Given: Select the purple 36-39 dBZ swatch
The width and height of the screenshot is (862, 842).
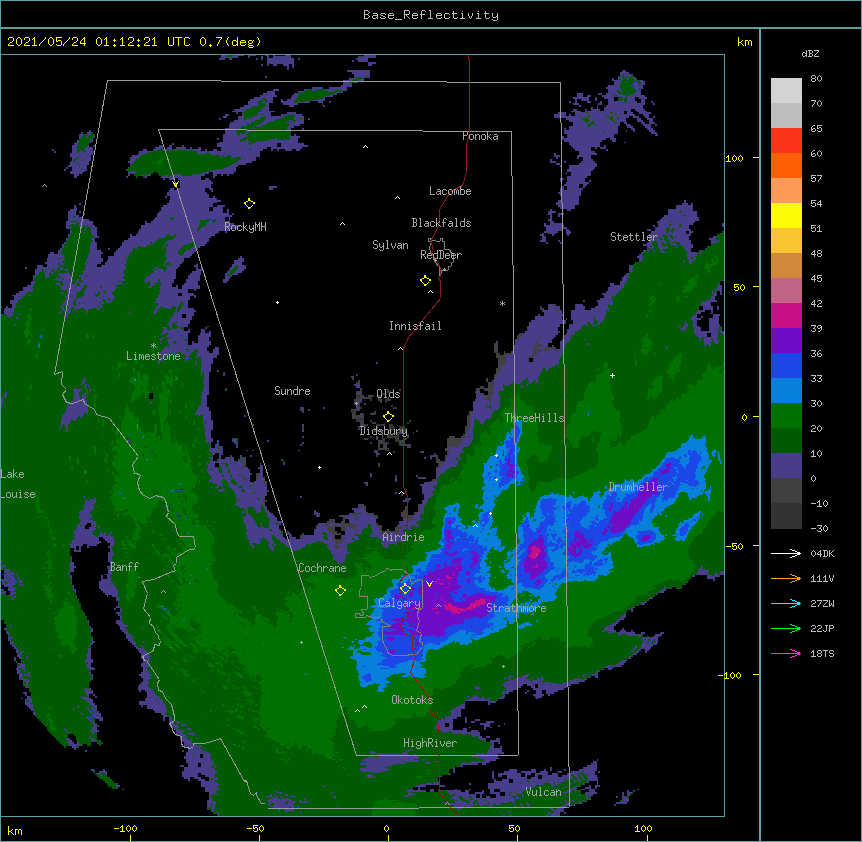Looking at the screenshot, I should pos(786,341).
